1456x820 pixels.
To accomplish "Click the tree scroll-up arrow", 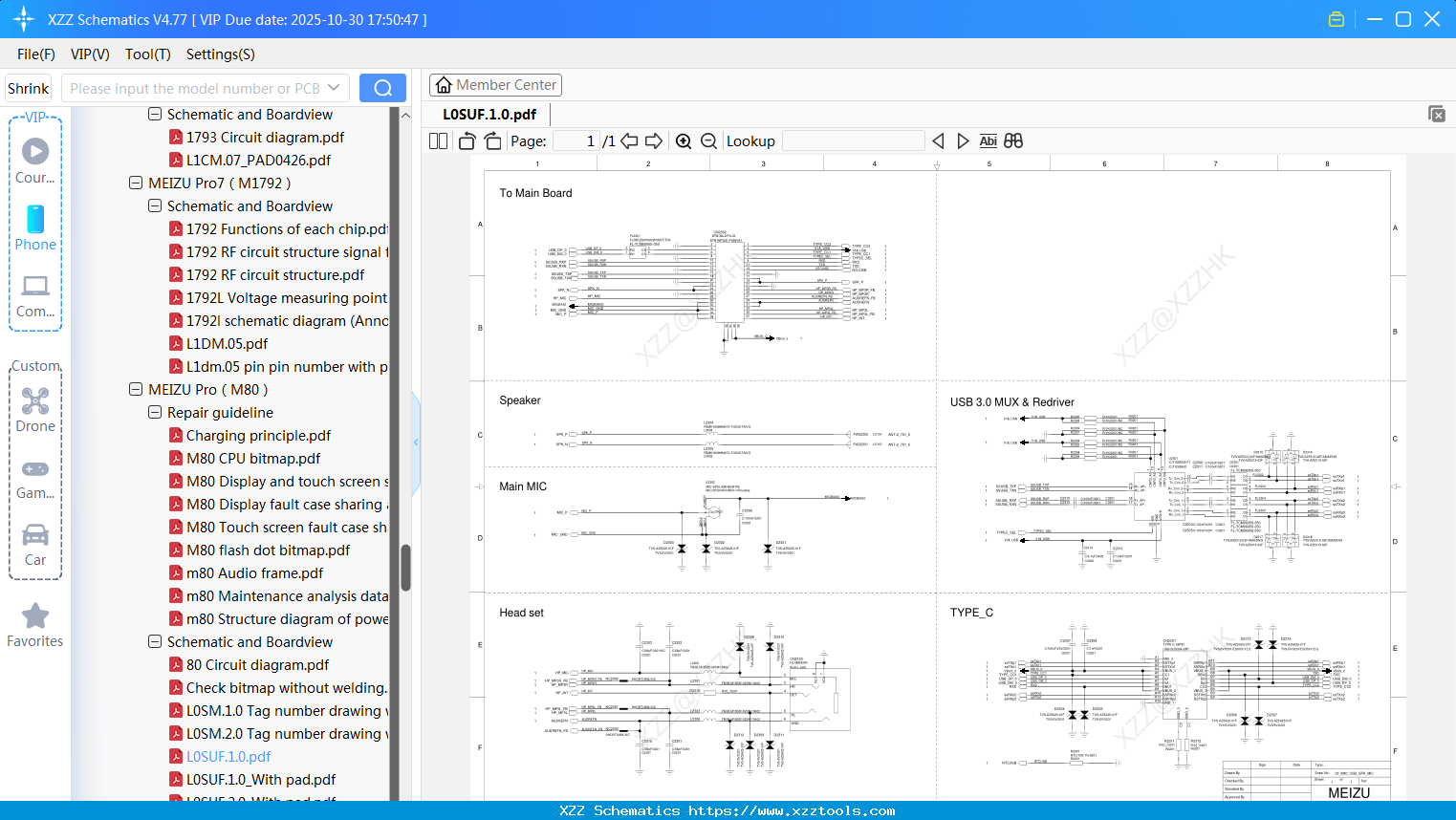I will [x=405, y=116].
